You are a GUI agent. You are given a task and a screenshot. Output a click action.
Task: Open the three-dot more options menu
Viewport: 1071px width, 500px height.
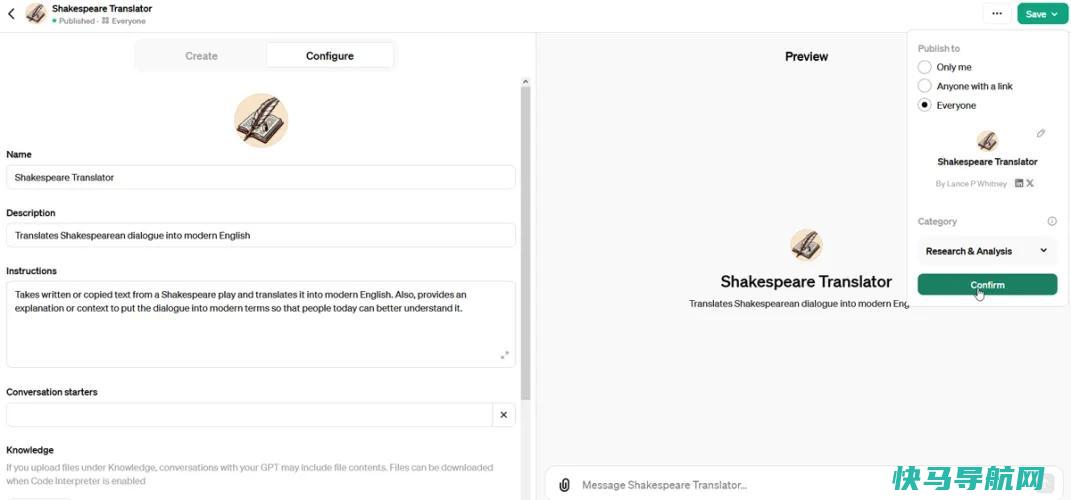point(997,14)
